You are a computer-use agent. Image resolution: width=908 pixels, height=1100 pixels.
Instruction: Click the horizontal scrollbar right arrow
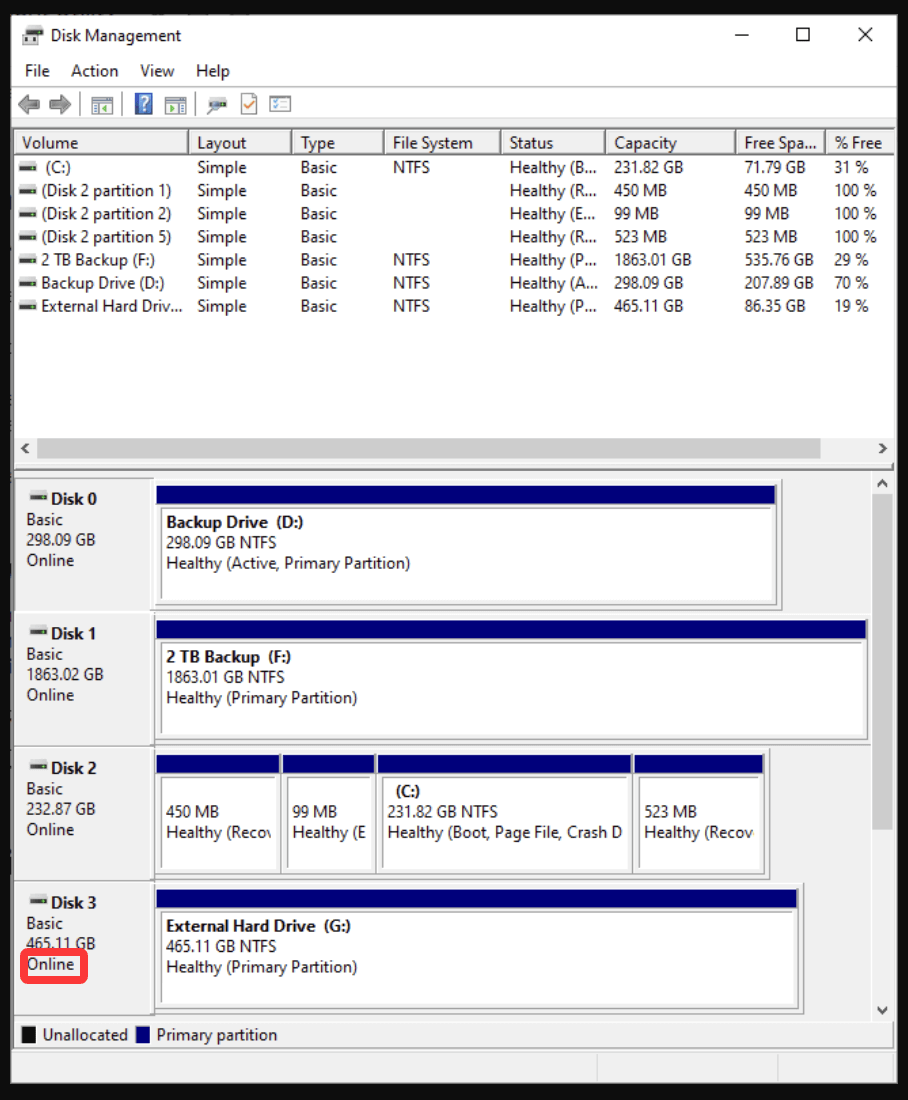coord(883,448)
